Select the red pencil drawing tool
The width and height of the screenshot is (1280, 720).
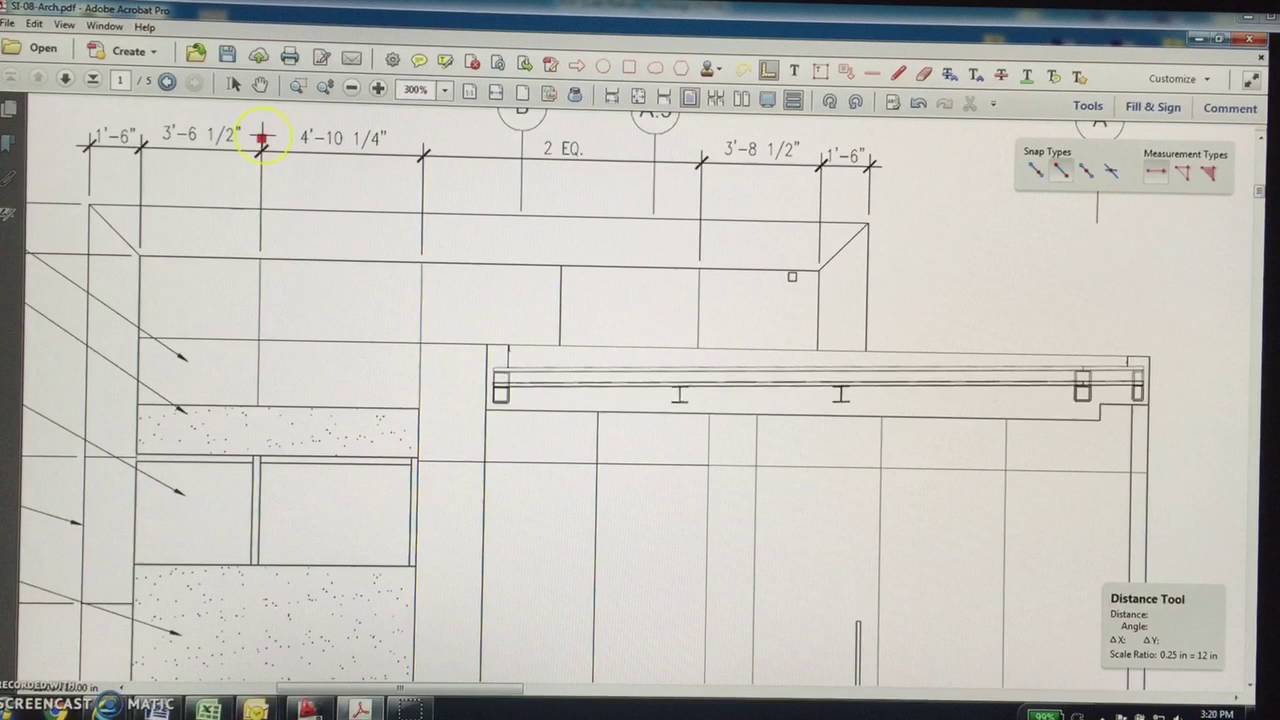click(x=898, y=73)
